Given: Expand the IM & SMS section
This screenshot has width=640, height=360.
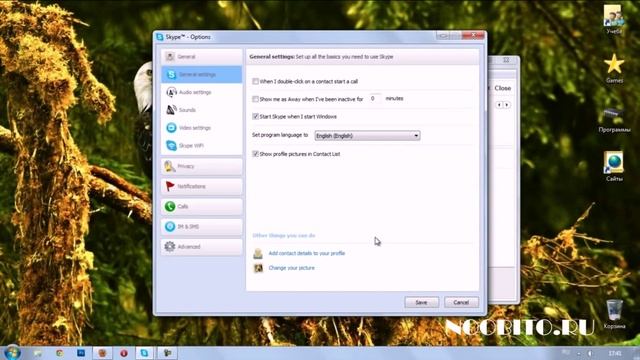Looking at the screenshot, I should click(x=202, y=227).
